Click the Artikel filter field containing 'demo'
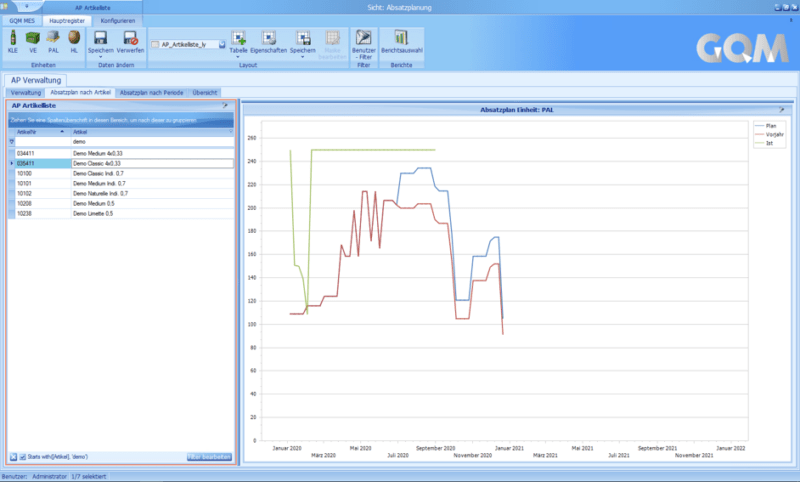 click(x=150, y=142)
